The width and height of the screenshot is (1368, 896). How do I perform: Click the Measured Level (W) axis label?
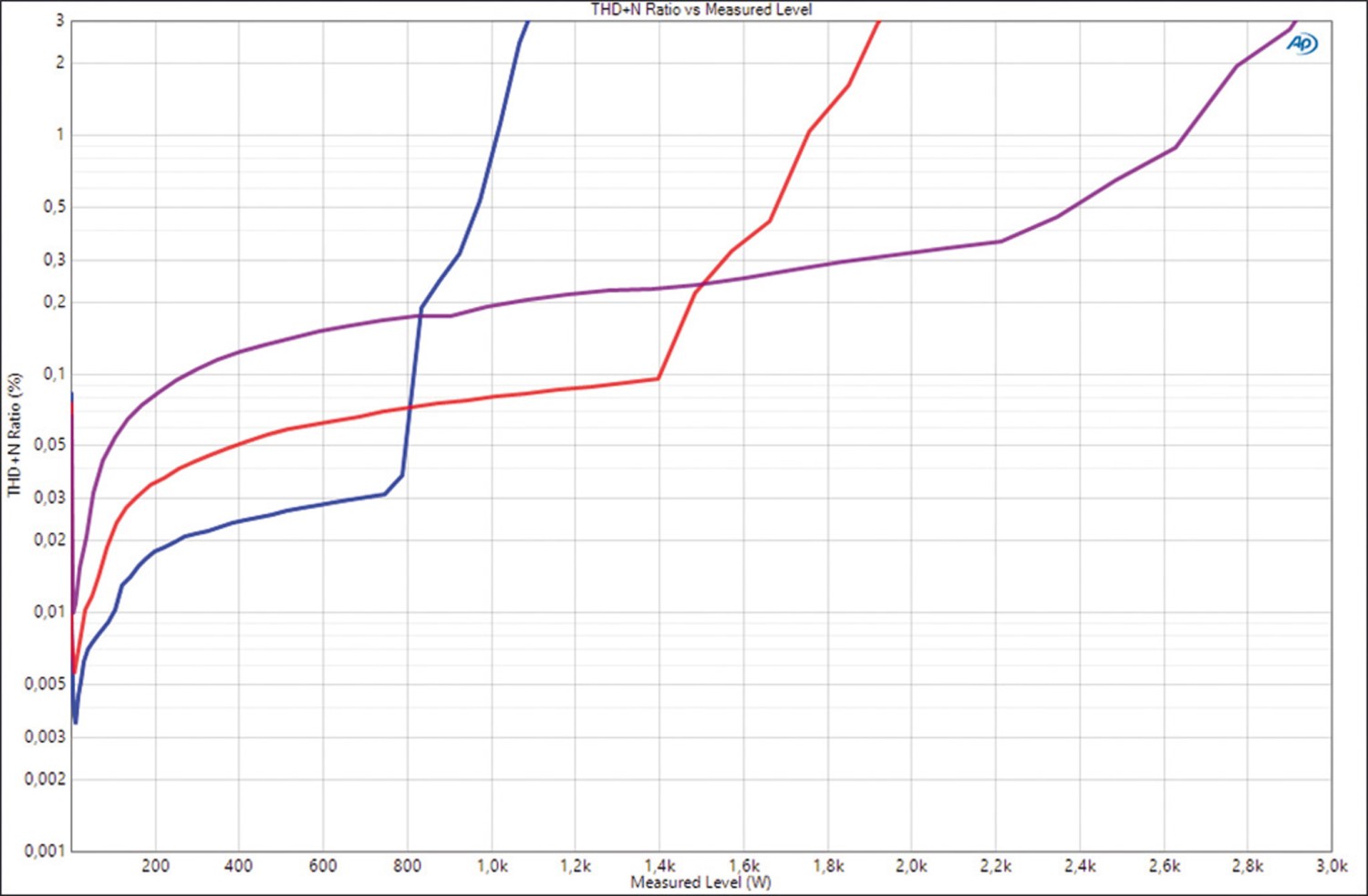tap(700, 882)
